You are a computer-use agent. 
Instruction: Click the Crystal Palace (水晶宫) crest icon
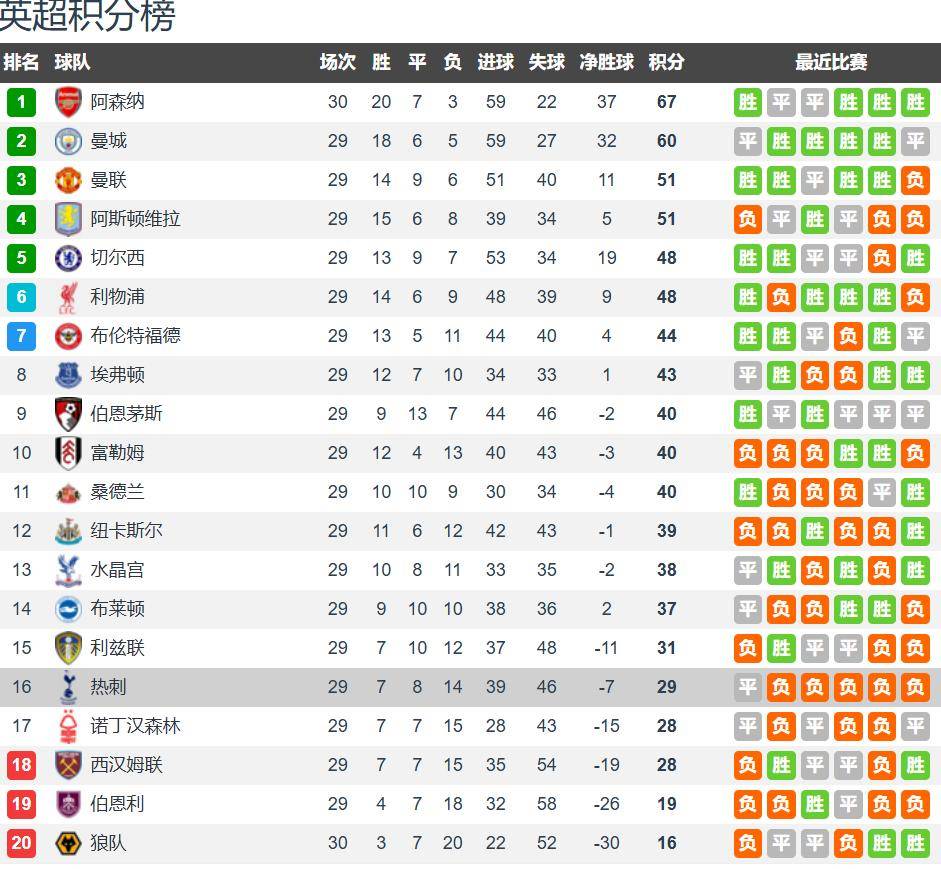coord(68,570)
